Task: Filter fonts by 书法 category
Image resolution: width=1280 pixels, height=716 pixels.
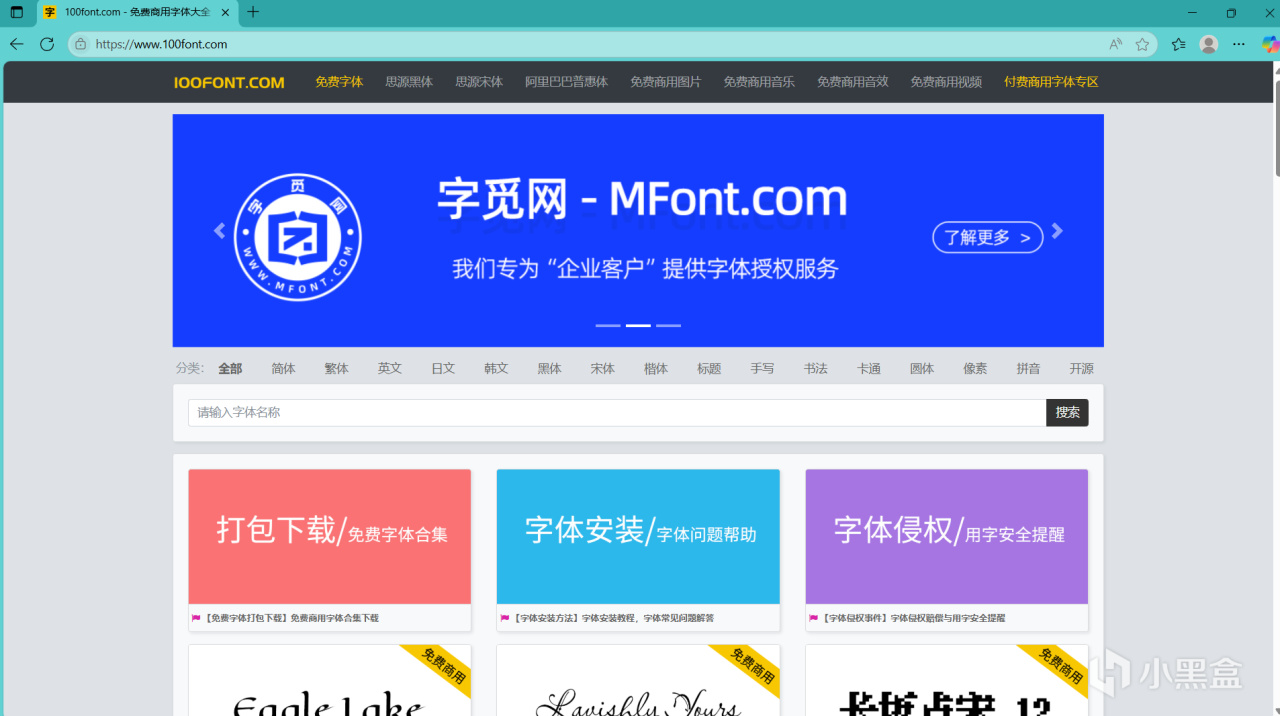Action: (x=816, y=368)
